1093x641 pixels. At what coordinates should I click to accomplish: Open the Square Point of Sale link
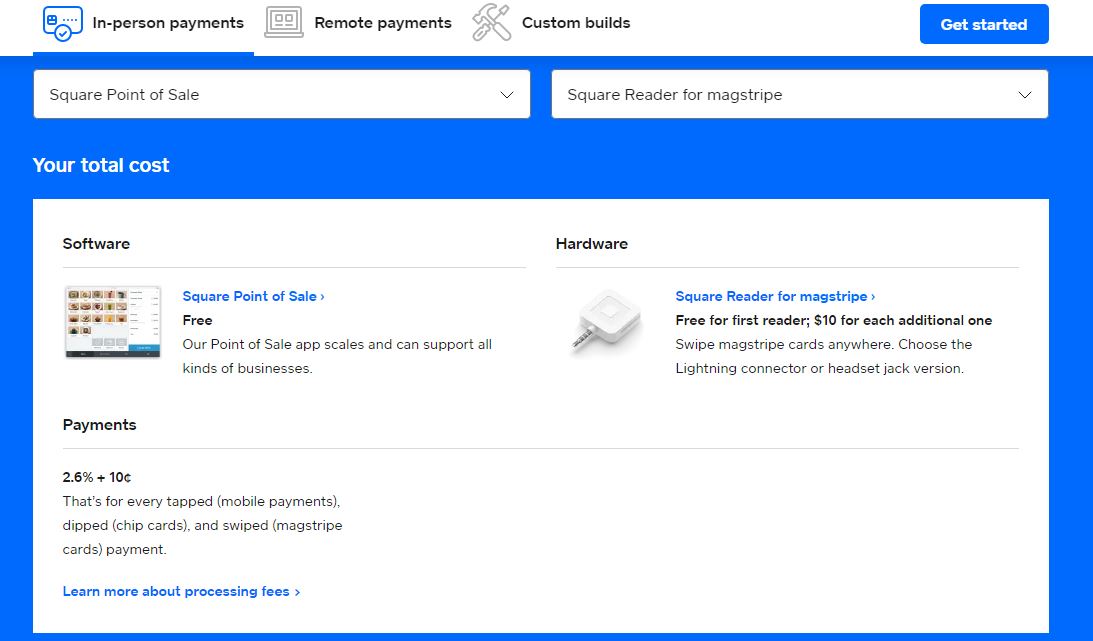pyautogui.click(x=253, y=296)
